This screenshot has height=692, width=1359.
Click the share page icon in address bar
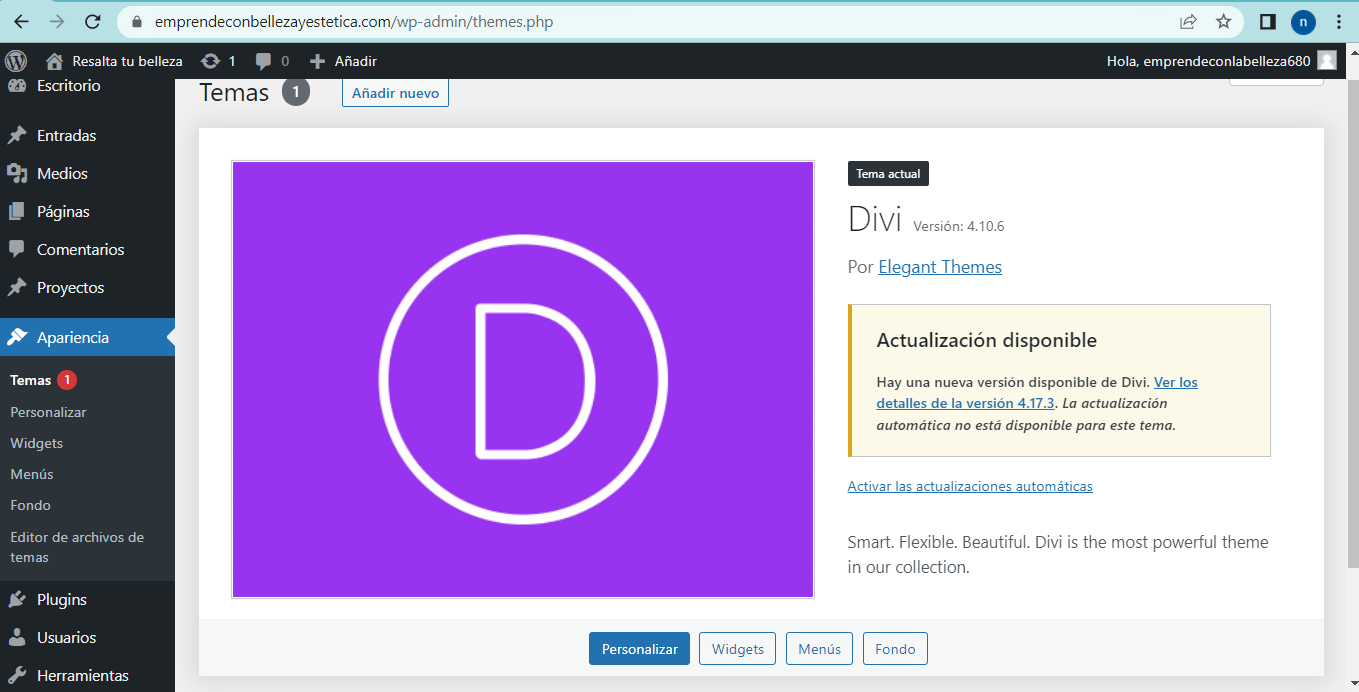point(1188,21)
